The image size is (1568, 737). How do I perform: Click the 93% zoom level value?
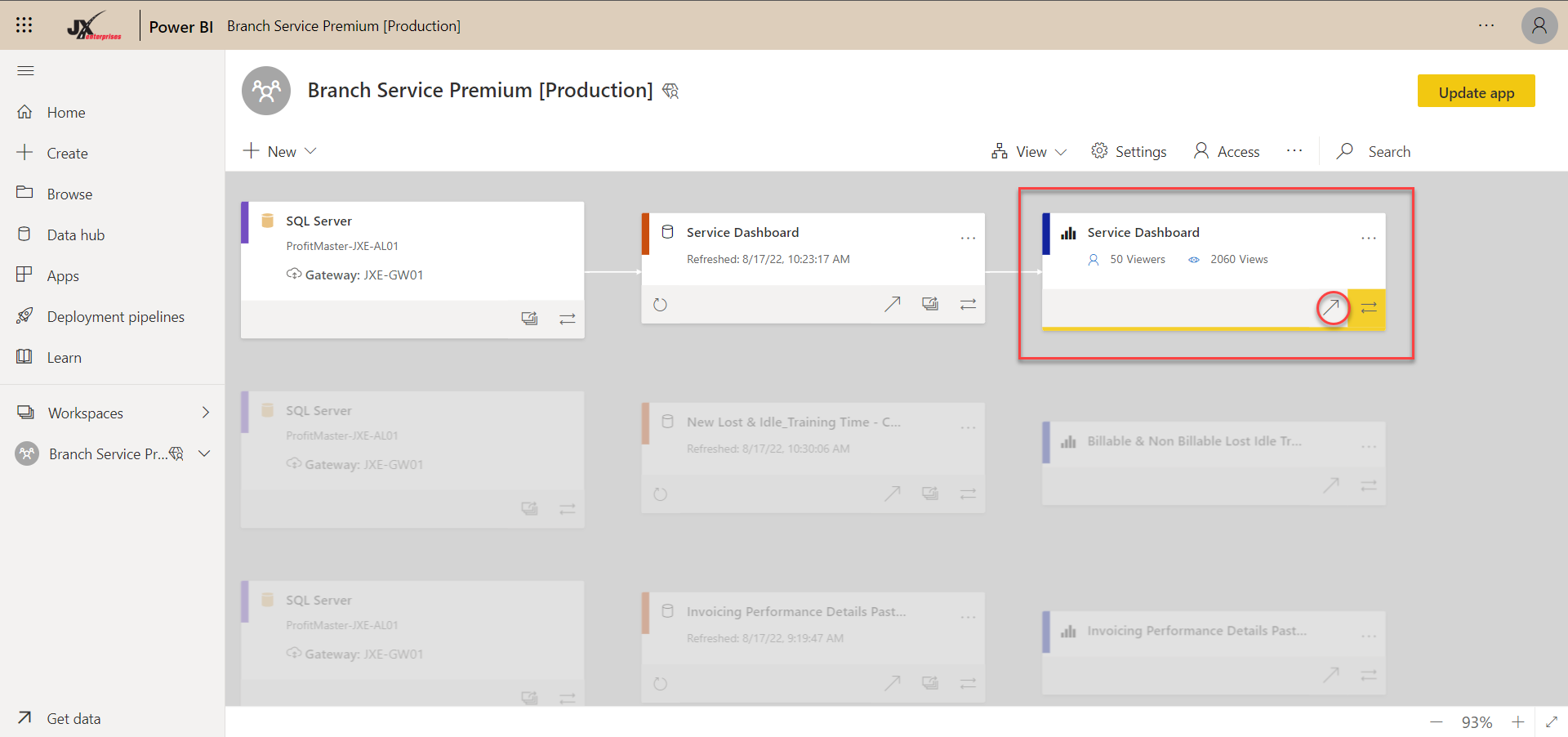coord(1477,722)
